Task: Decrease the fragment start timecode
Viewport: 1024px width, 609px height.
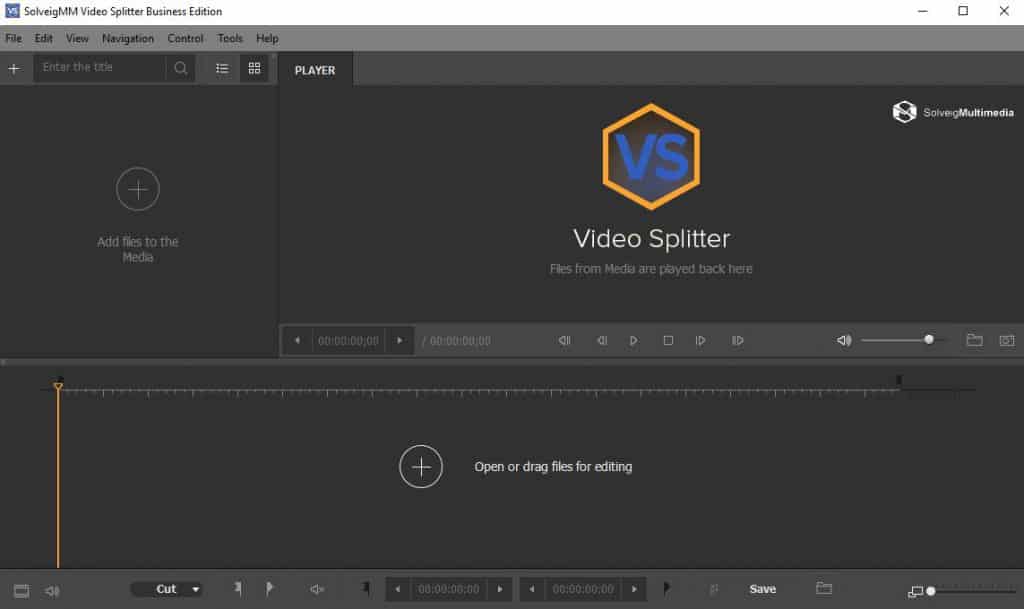Action: [x=398, y=589]
